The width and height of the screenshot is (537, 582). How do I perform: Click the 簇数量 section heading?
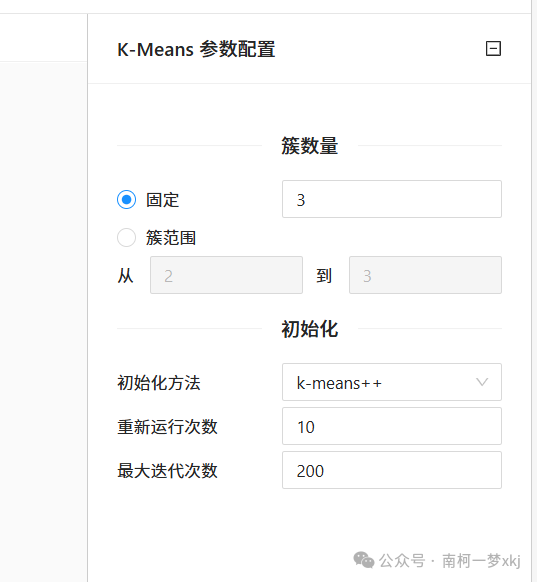(310, 146)
